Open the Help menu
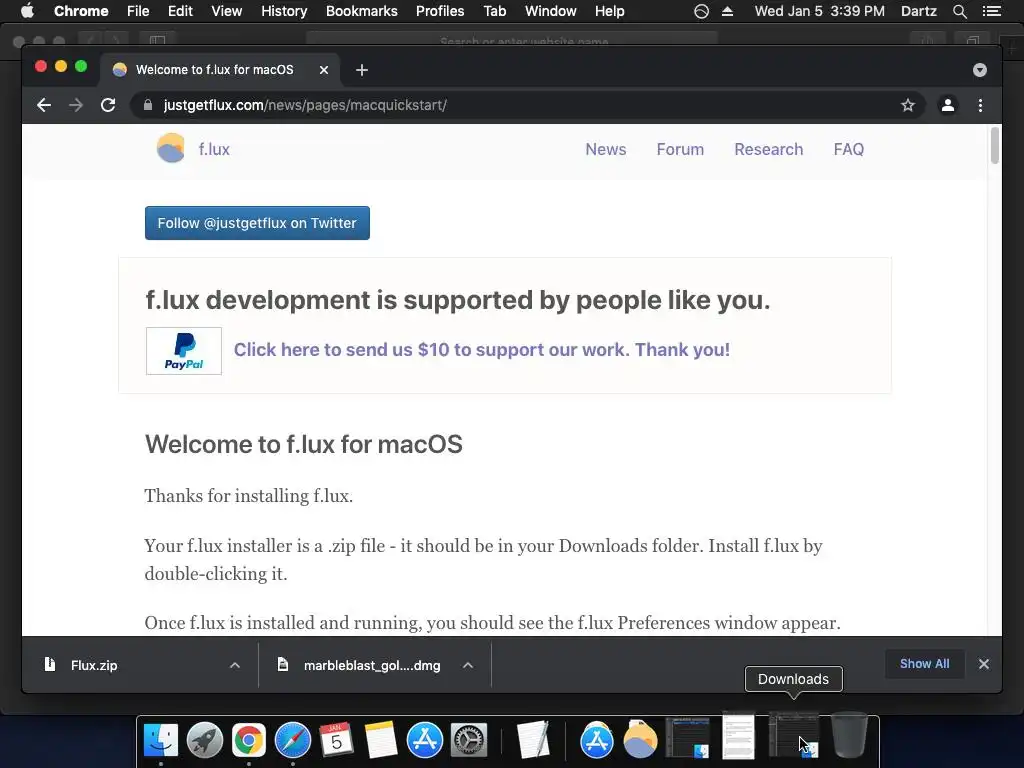Image resolution: width=1024 pixels, height=768 pixels. (609, 11)
